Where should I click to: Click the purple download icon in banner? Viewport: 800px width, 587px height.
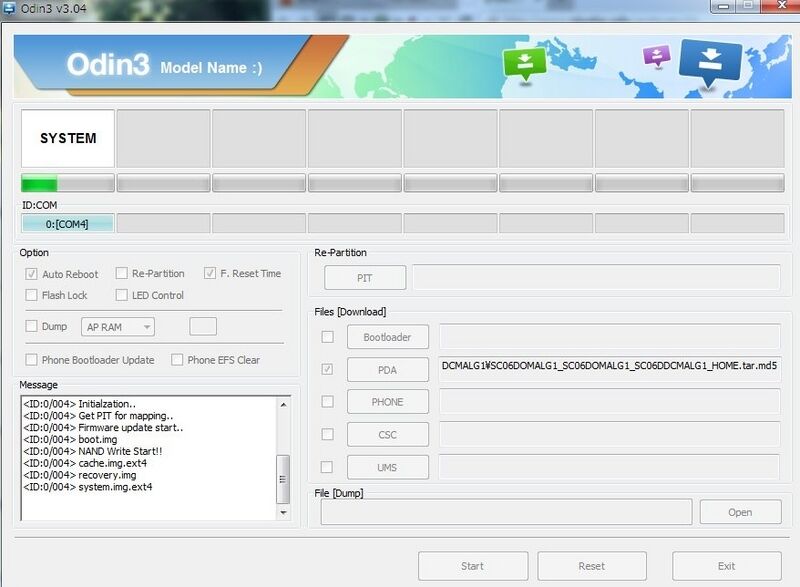[x=657, y=56]
